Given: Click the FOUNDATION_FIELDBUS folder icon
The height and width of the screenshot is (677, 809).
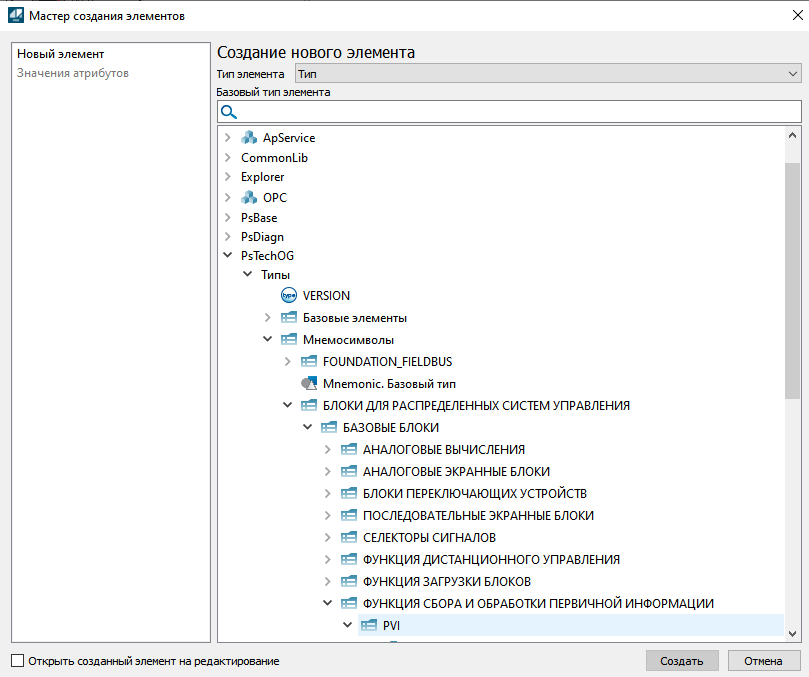Looking at the screenshot, I should (x=309, y=361).
